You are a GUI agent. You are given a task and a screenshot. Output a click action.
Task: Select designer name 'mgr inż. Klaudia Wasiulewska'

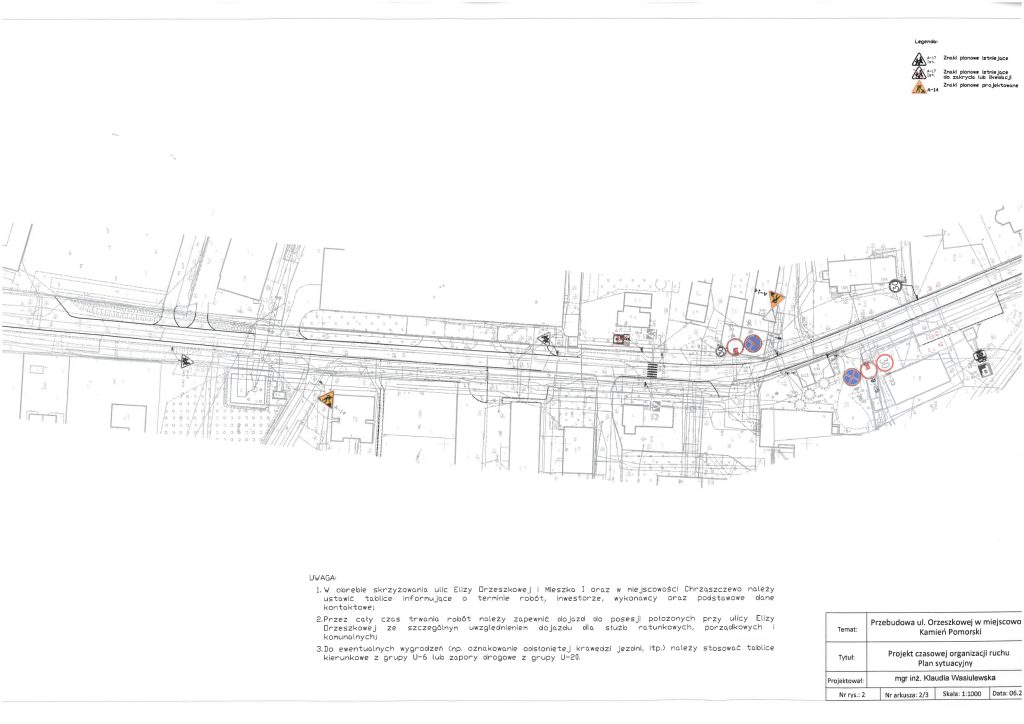945,678
